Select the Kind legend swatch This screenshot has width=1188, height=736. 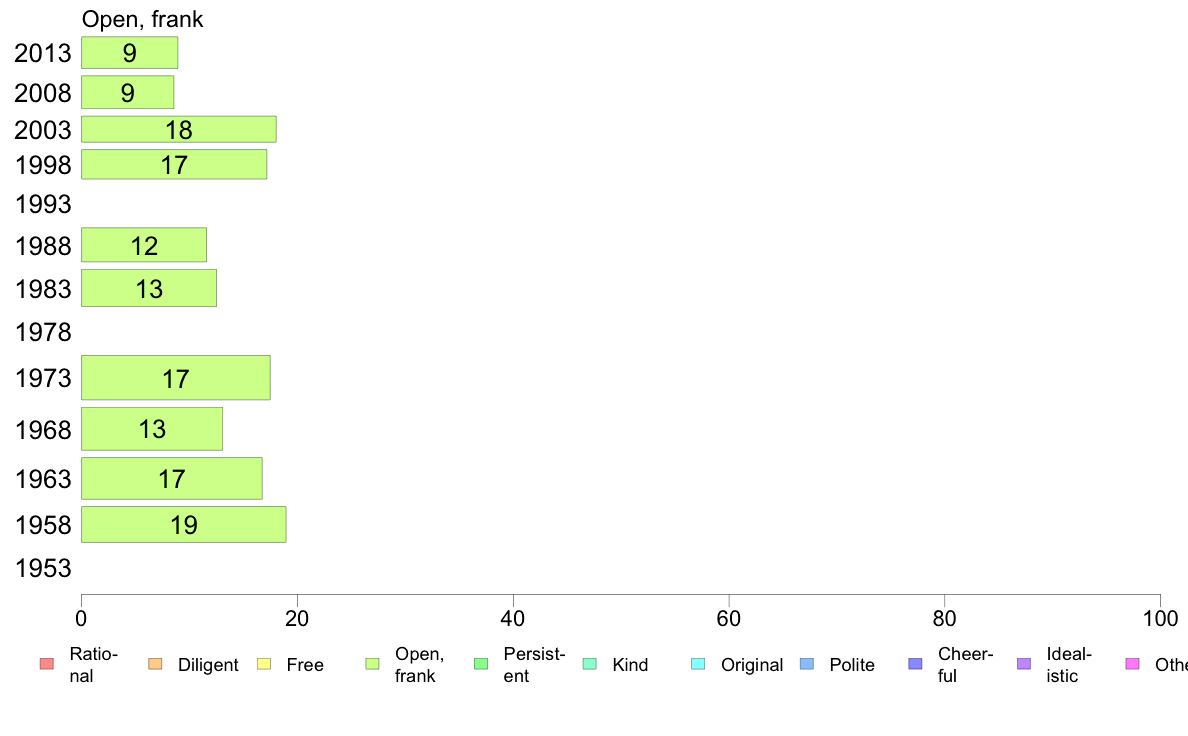point(589,664)
